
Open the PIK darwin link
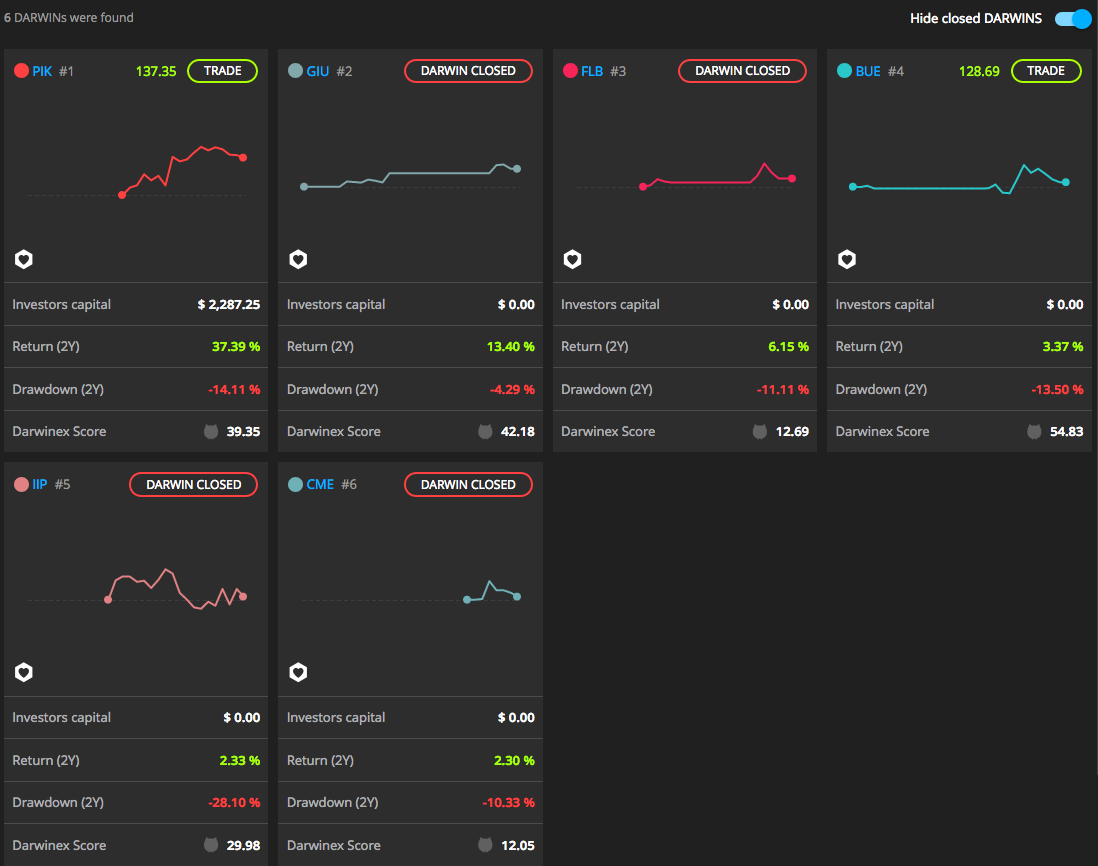click(x=42, y=71)
